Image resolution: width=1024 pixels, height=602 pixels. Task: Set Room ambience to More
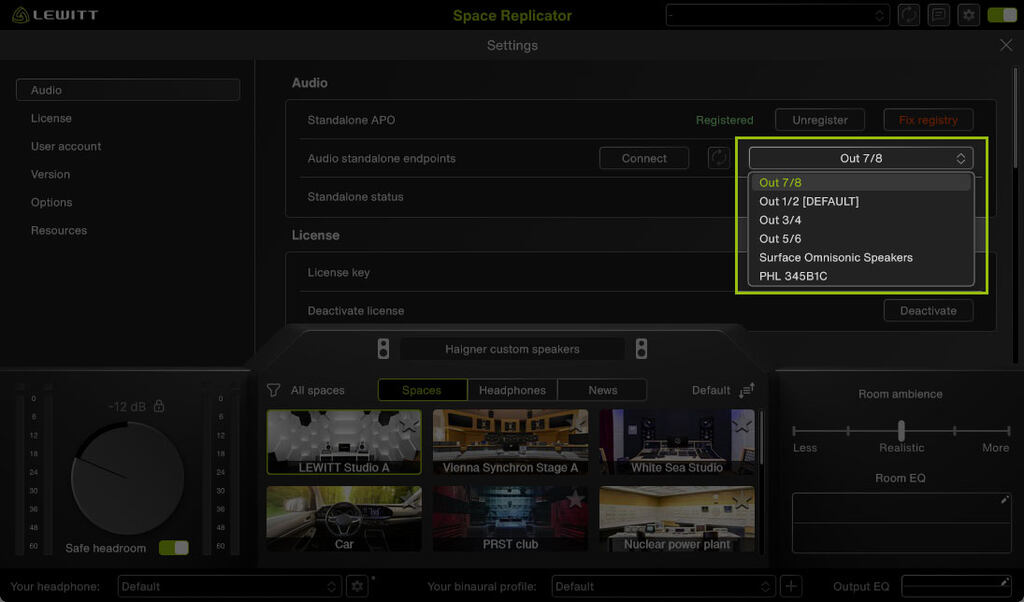[x=1008, y=431]
